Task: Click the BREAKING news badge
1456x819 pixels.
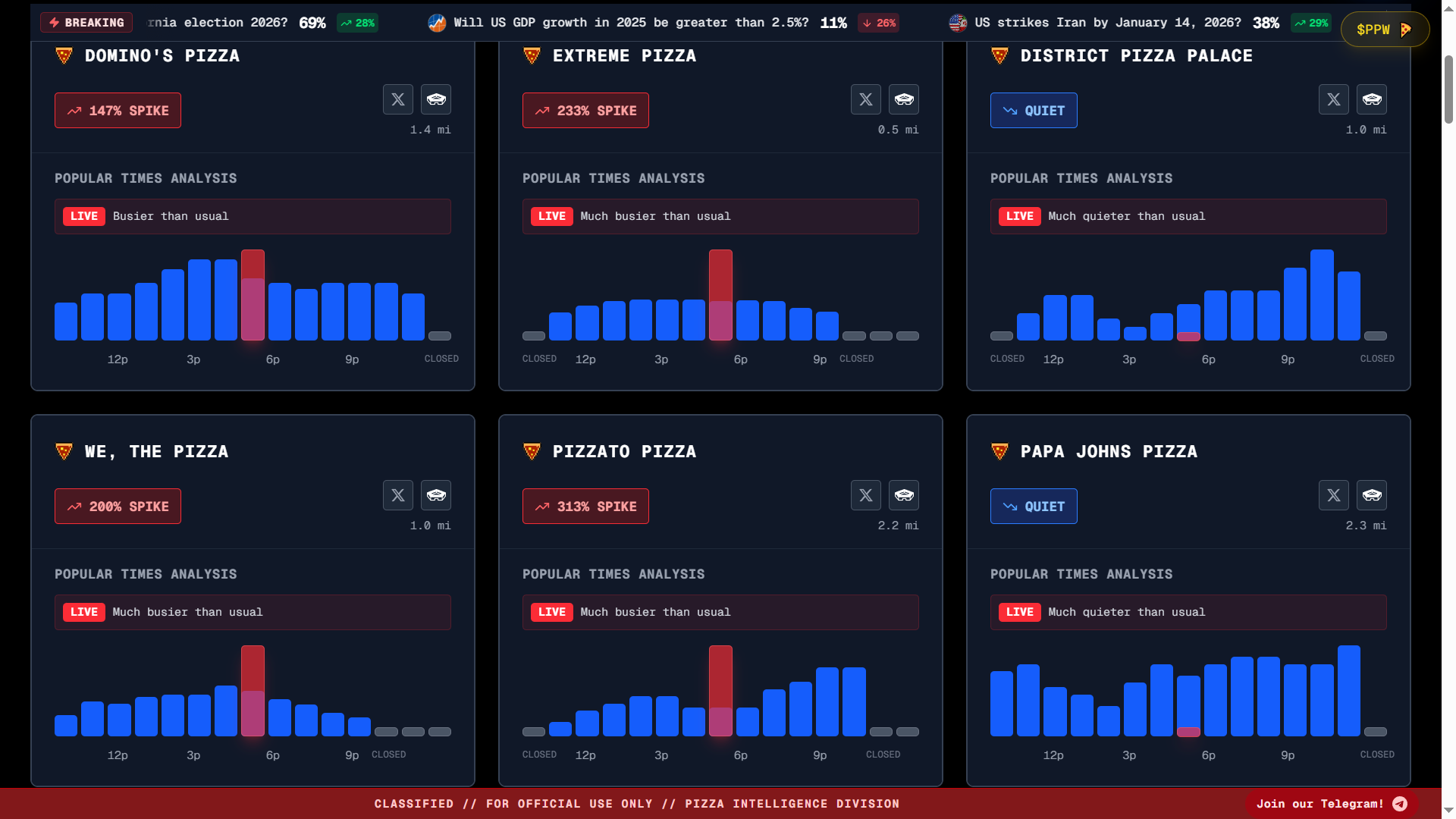Action: point(86,23)
